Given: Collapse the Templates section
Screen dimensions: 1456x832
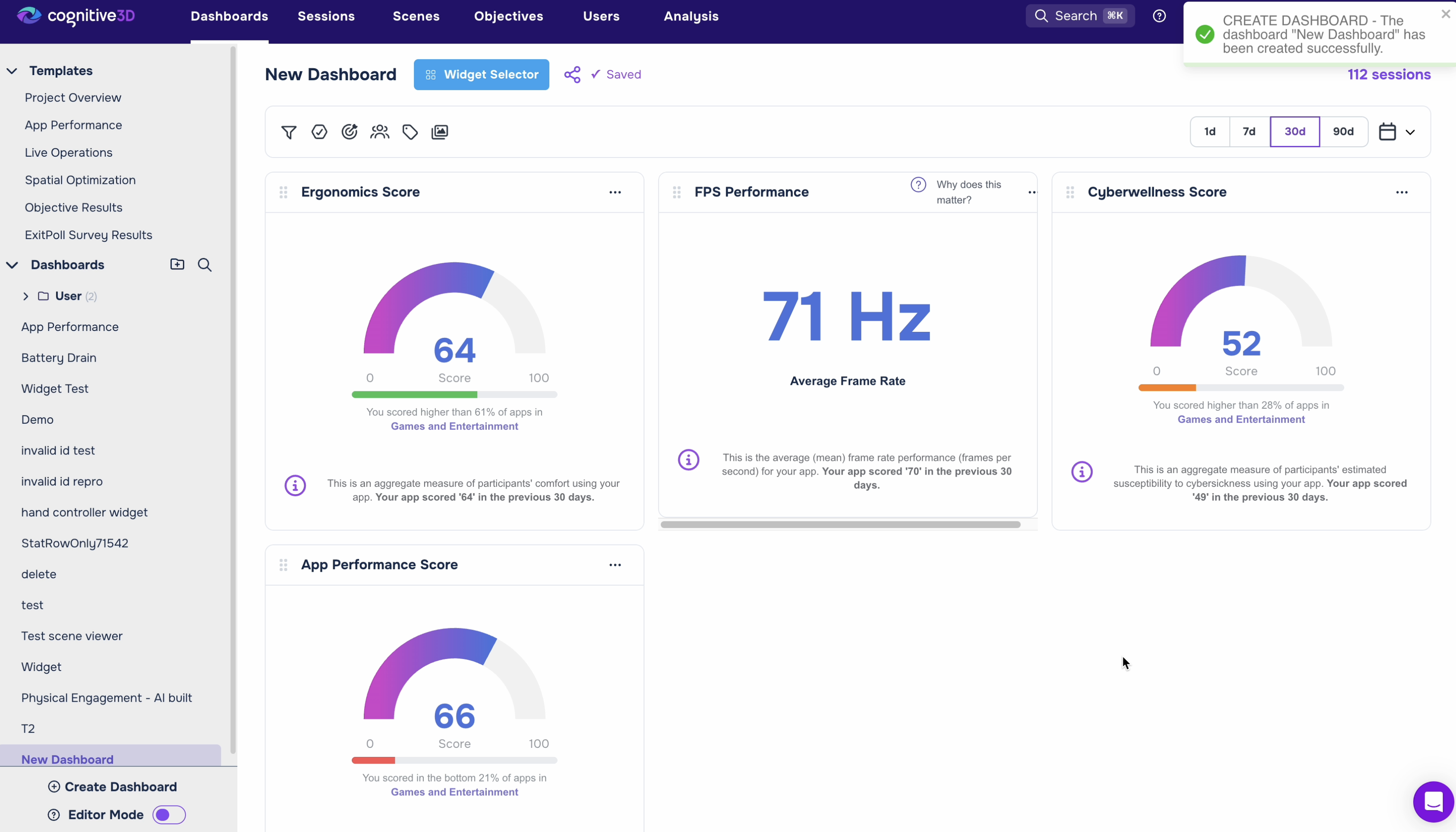Looking at the screenshot, I should click(12, 71).
